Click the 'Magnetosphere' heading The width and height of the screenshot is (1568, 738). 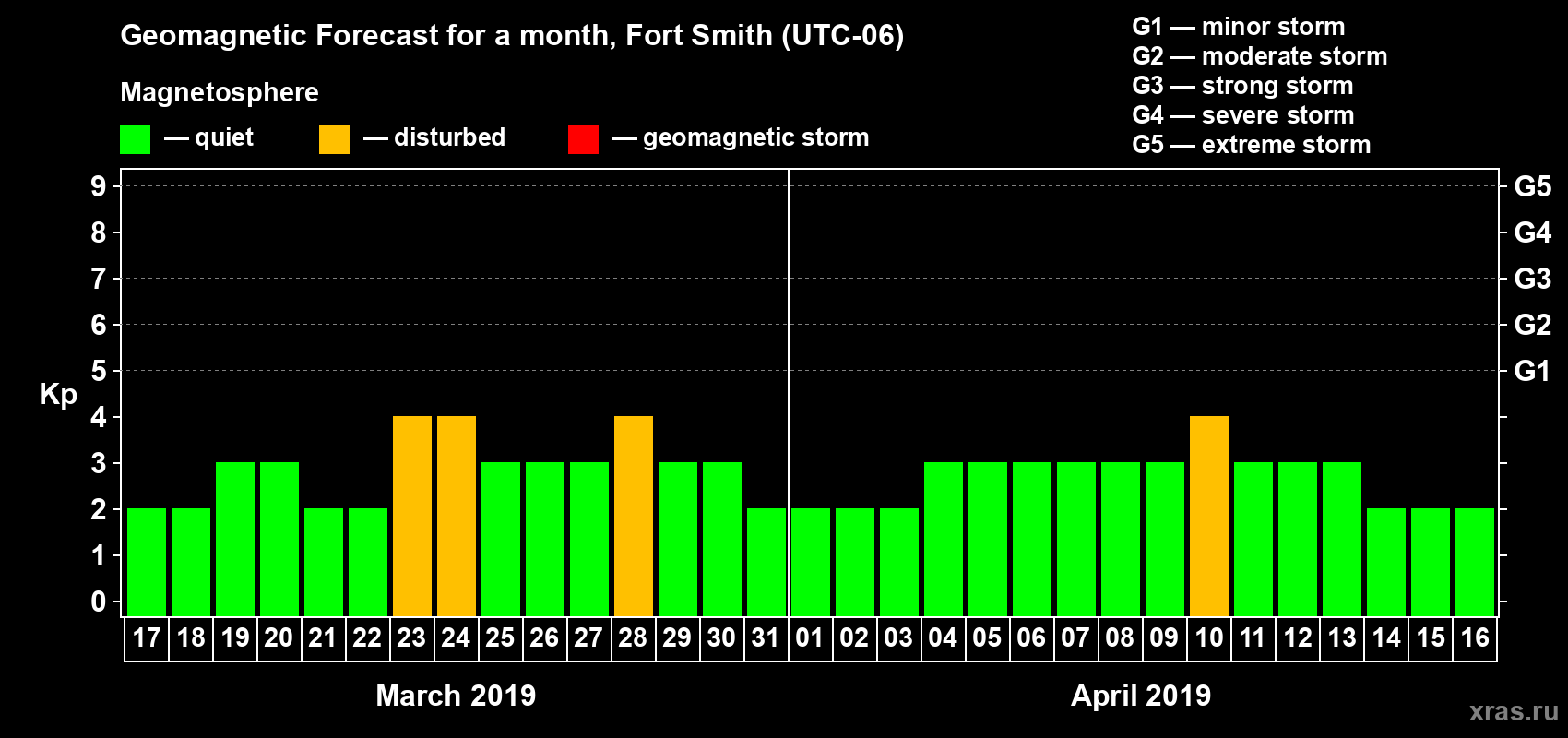(x=220, y=92)
